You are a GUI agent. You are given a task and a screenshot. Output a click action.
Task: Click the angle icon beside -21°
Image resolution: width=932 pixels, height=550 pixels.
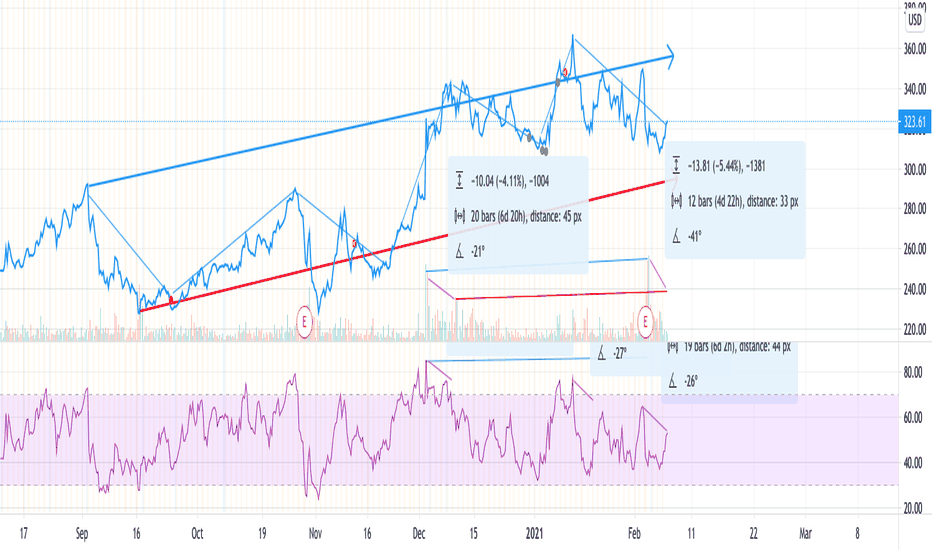[459, 252]
